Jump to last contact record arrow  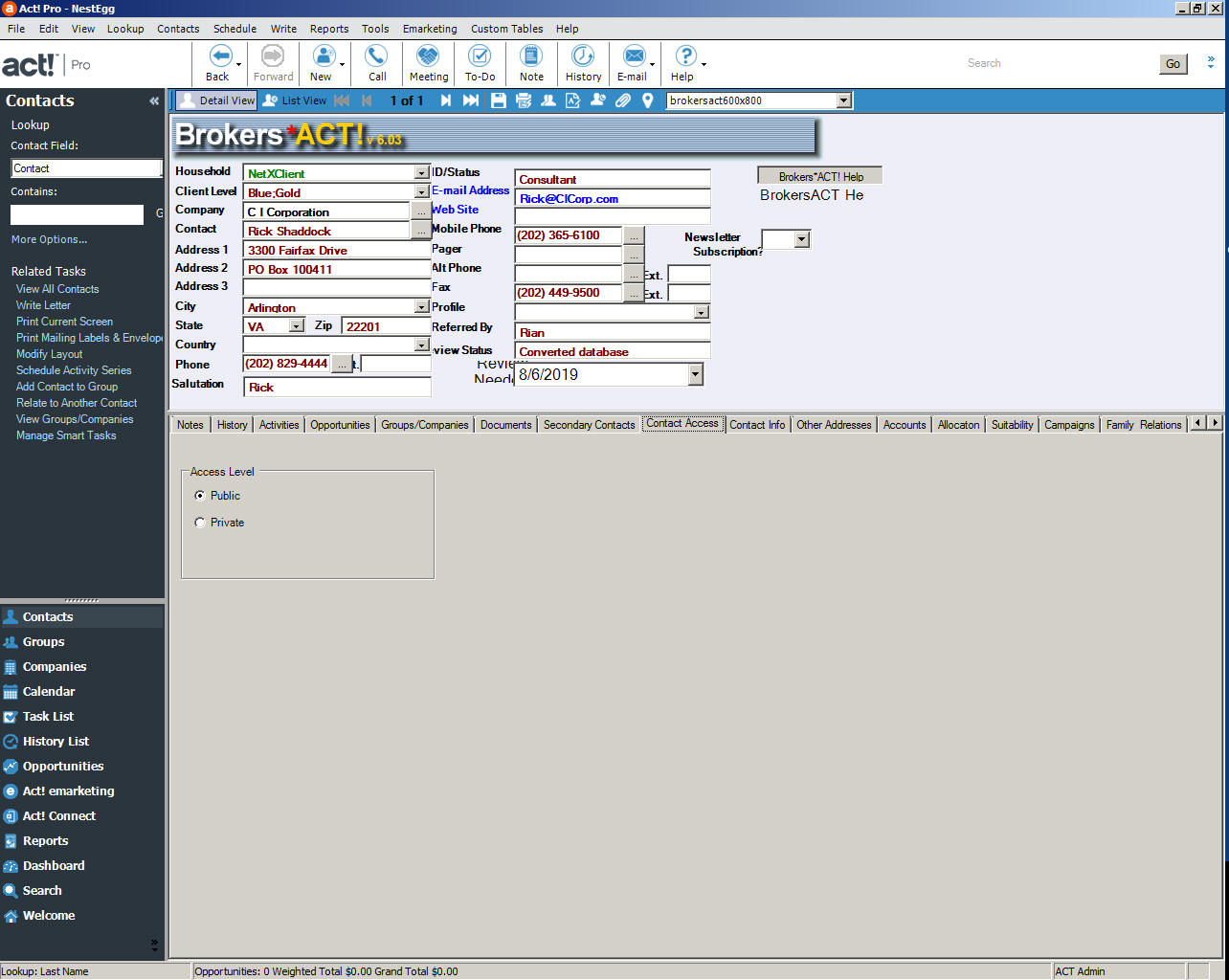471,100
